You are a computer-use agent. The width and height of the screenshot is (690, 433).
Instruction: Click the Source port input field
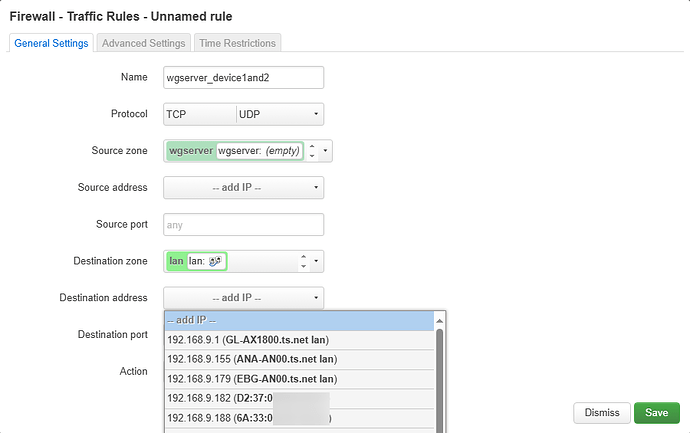(243, 224)
